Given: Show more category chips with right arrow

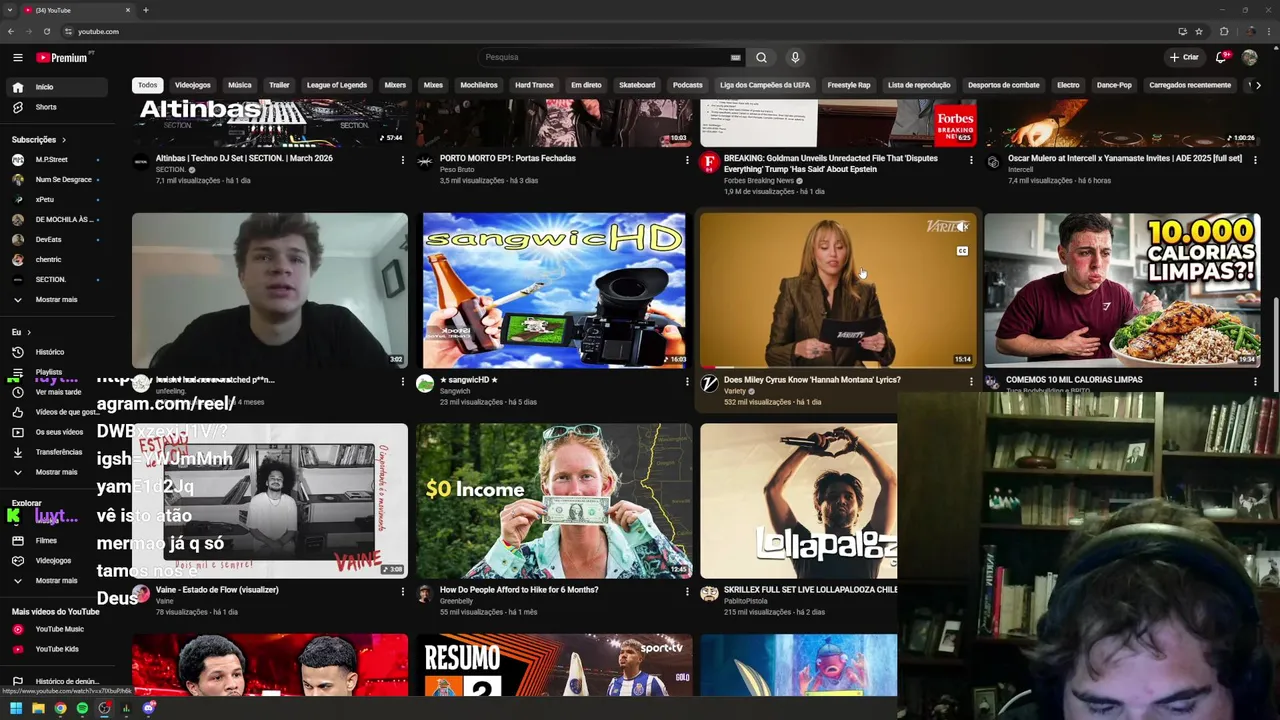Looking at the screenshot, I should click(x=1258, y=85).
